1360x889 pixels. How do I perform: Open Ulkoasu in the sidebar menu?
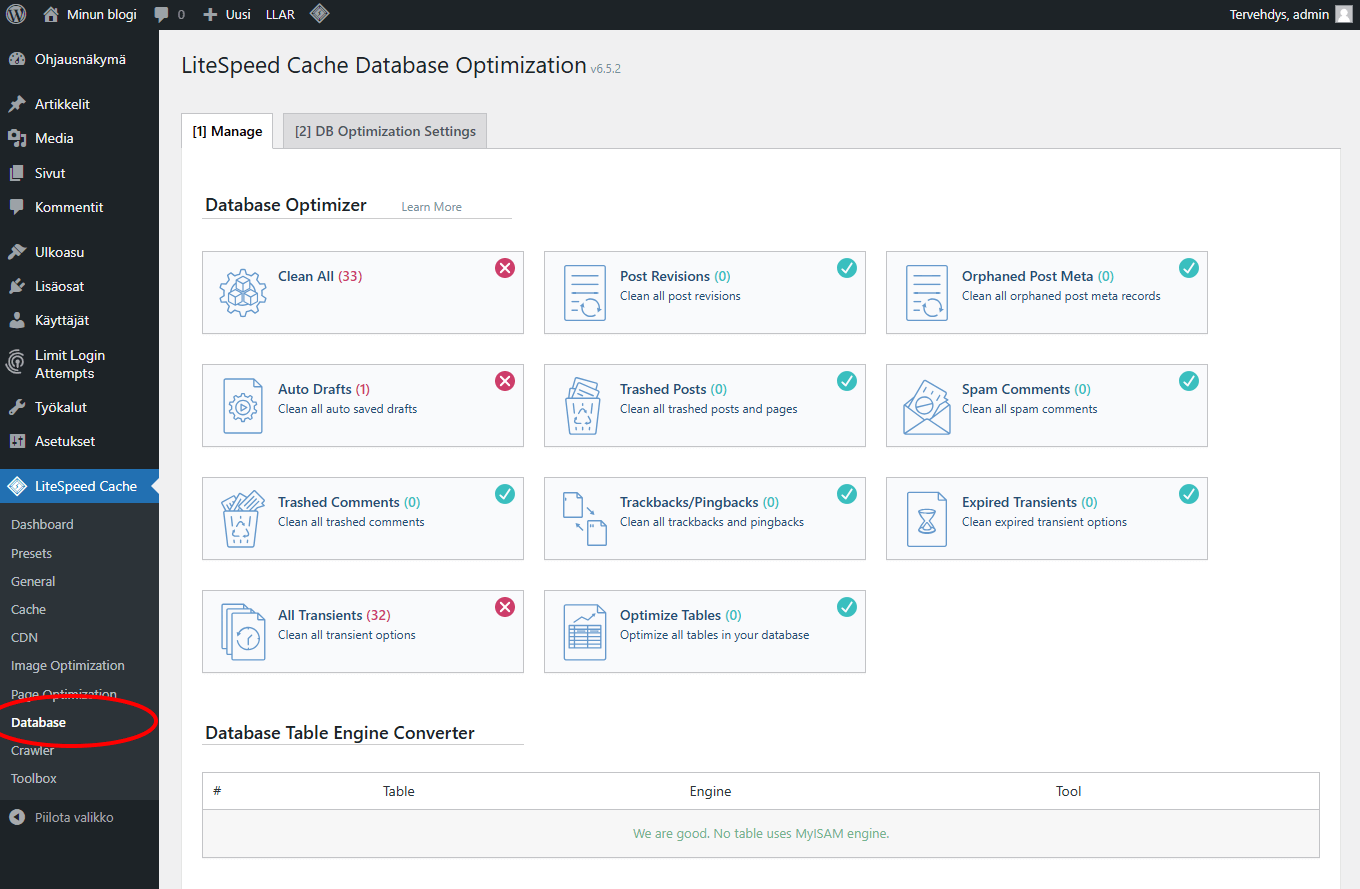click(x=79, y=252)
